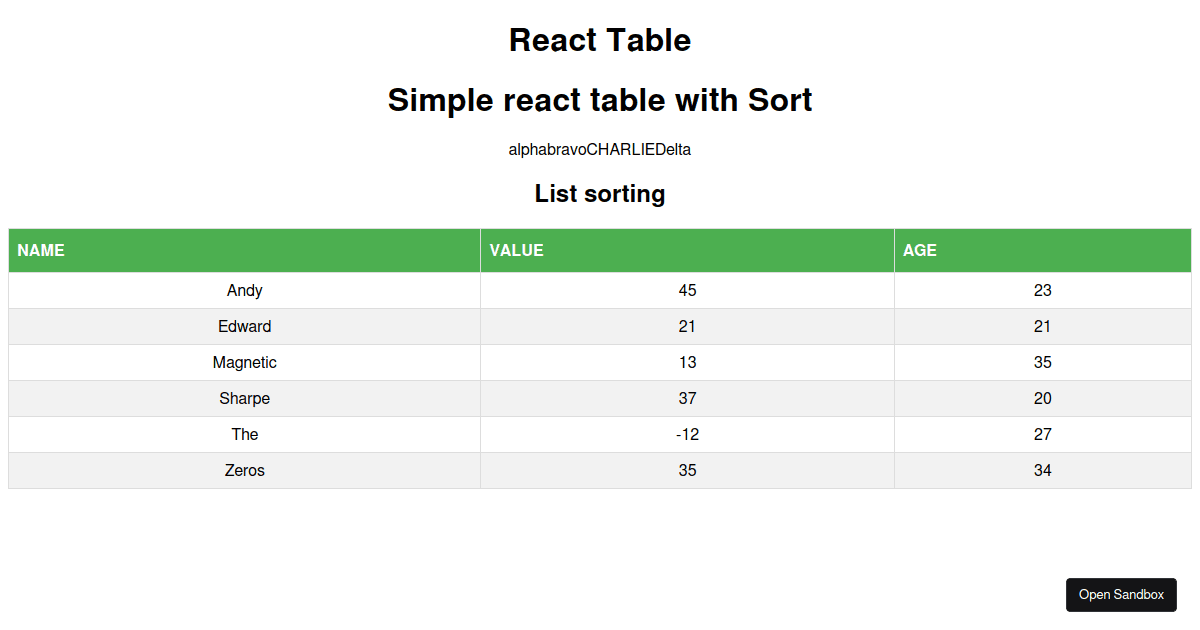Click the Simple react table with Sort subtitle
This screenshot has width=1200, height=630.
[599, 100]
